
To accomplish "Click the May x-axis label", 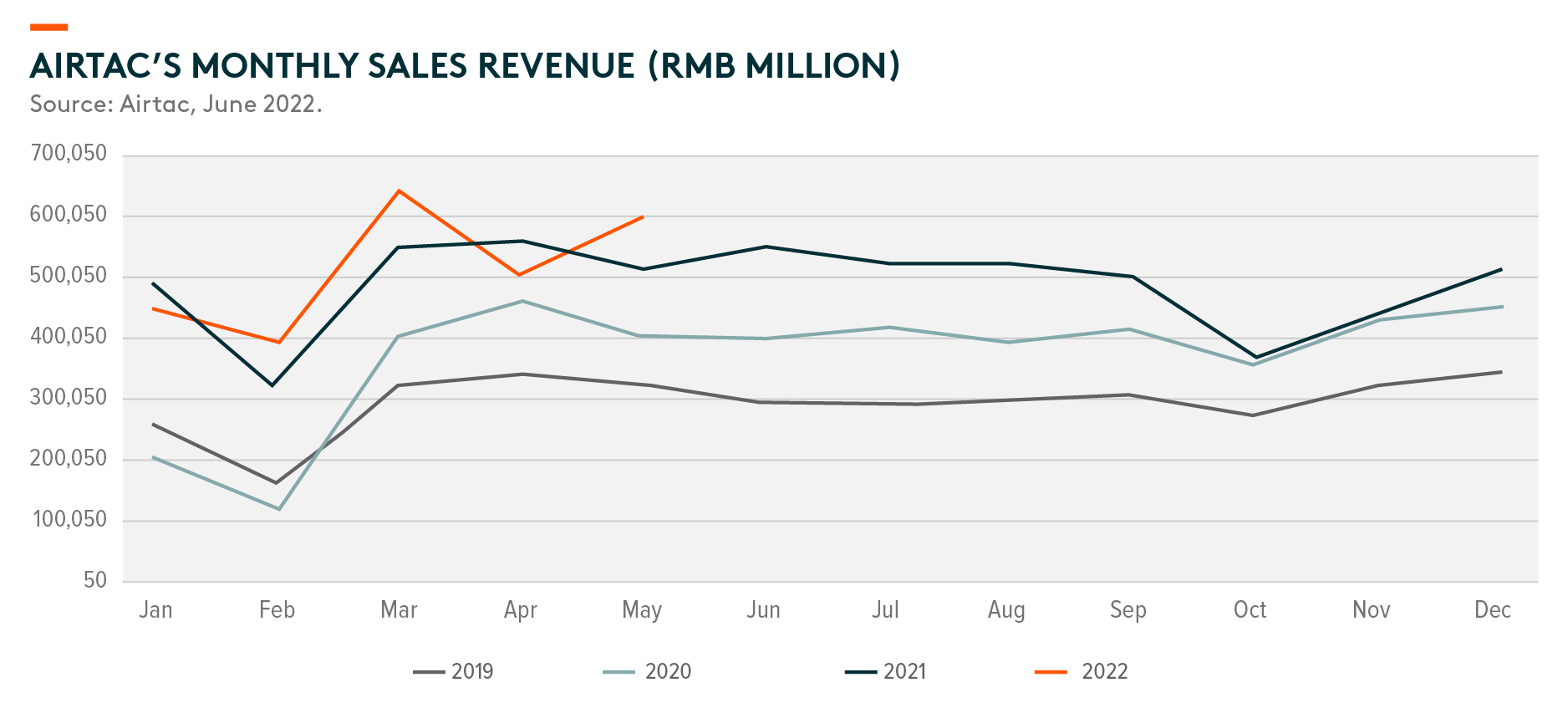I will (x=642, y=610).
